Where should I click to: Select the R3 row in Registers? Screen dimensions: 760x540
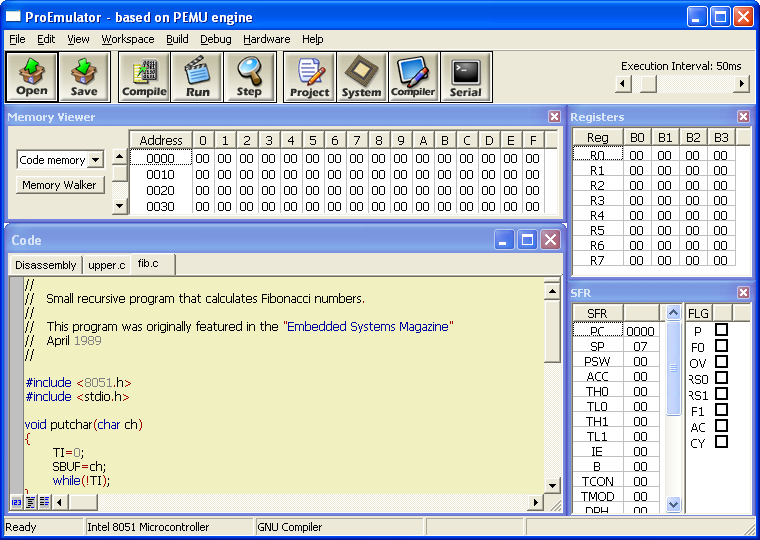(x=654, y=200)
